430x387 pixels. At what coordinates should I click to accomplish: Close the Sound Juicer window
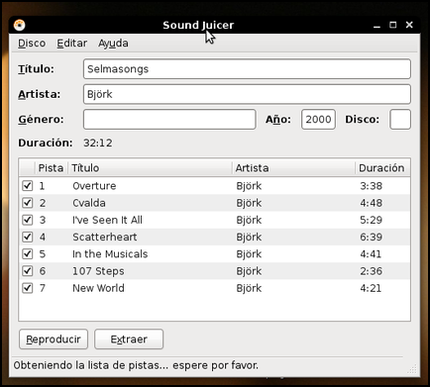pyautogui.click(x=409, y=25)
